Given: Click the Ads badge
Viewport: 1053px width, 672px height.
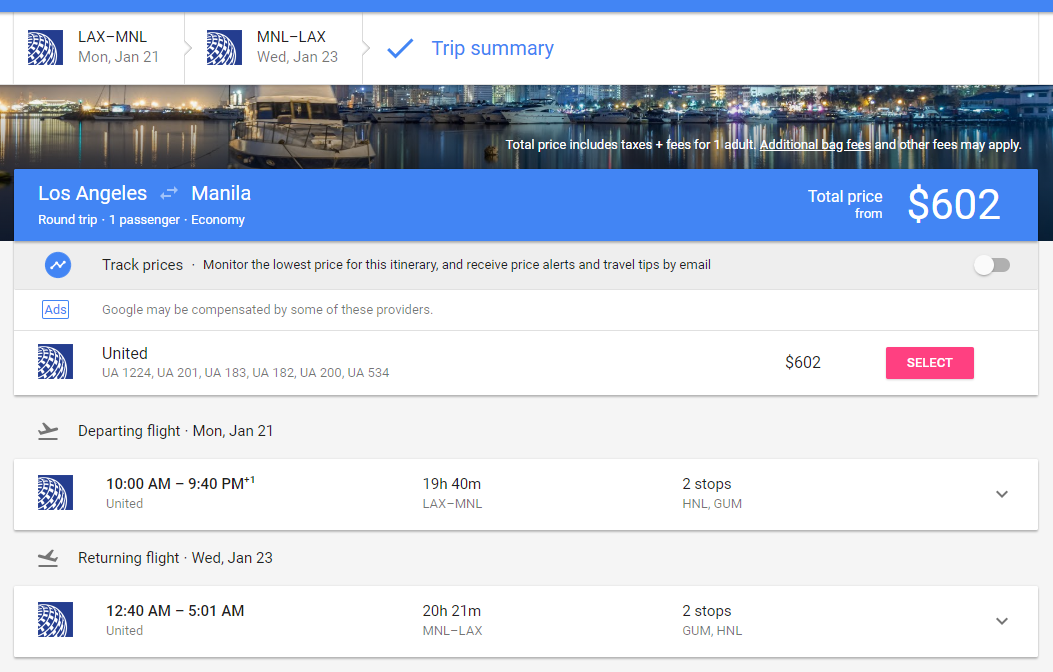Looking at the screenshot, I should [x=55, y=309].
